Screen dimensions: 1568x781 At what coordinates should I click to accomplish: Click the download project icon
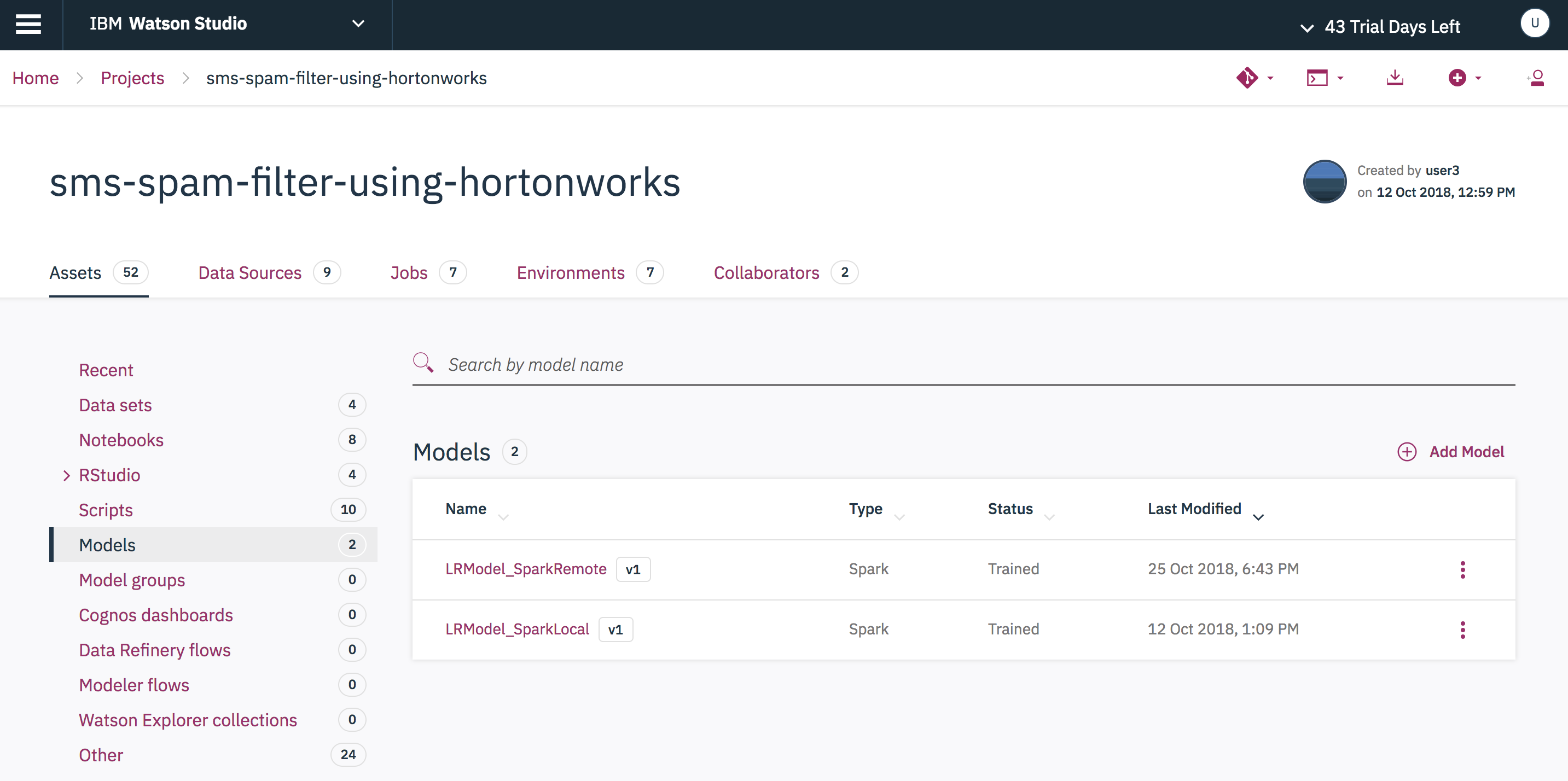(1395, 78)
